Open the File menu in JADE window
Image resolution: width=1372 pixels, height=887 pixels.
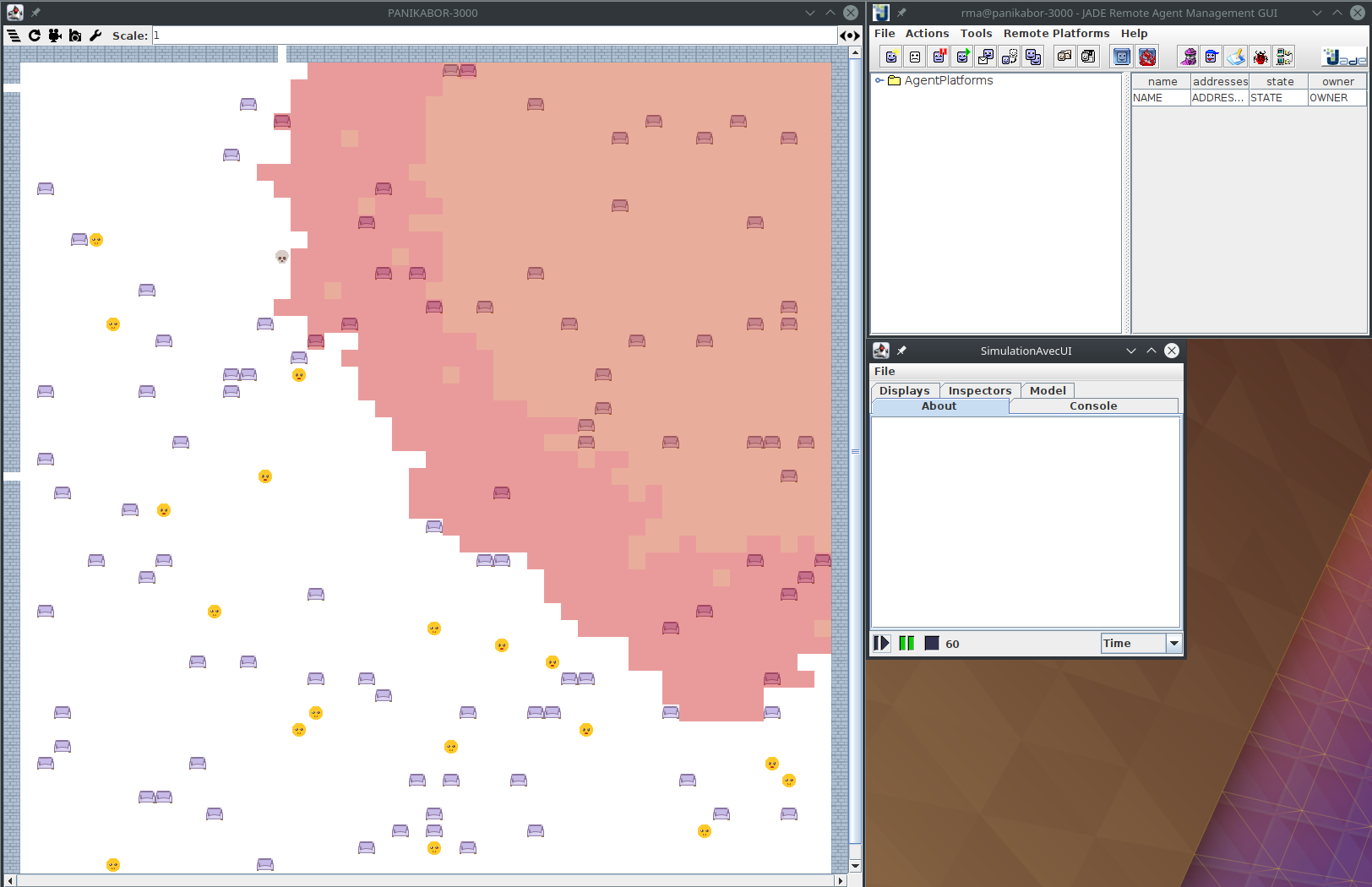(885, 34)
